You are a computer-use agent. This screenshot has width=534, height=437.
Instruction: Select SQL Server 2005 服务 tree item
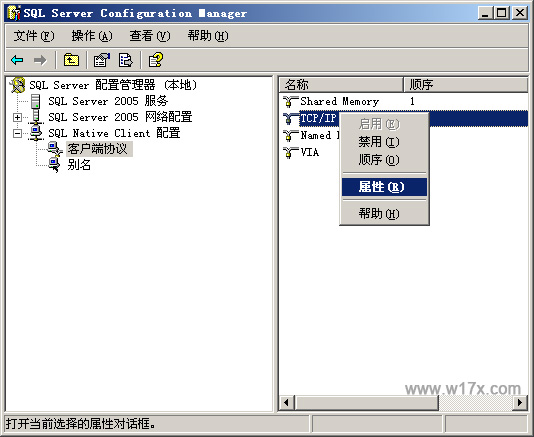(108, 101)
